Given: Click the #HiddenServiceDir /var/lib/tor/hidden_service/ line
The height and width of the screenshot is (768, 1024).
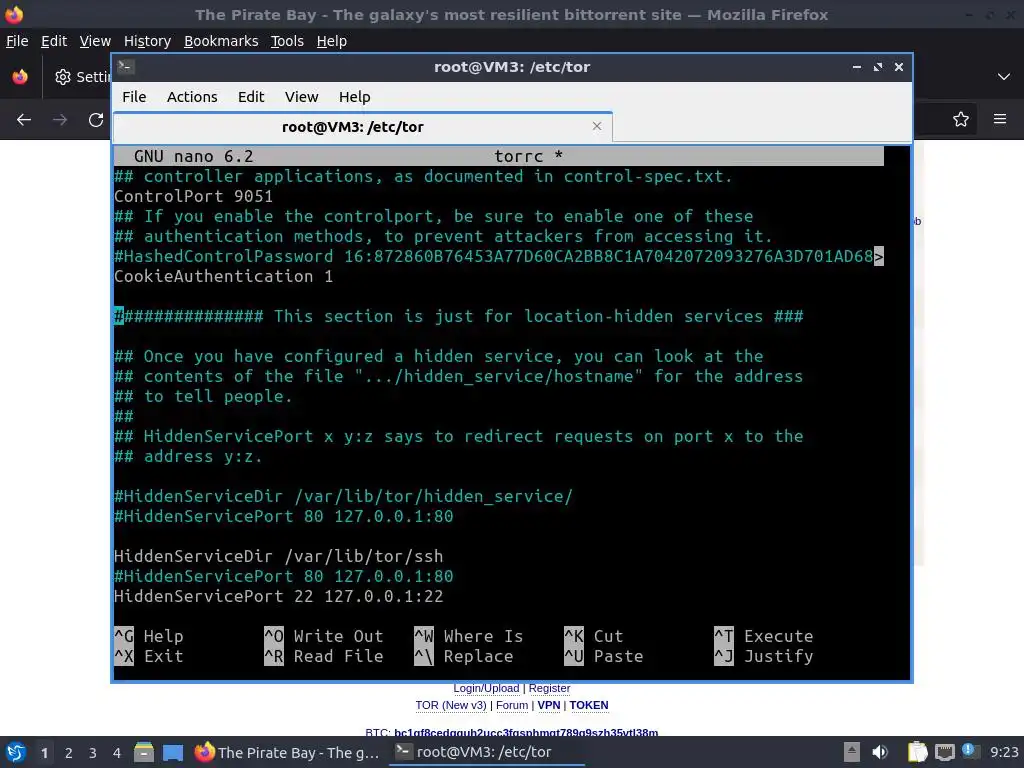Looking at the screenshot, I should click(x=344, y=496).
